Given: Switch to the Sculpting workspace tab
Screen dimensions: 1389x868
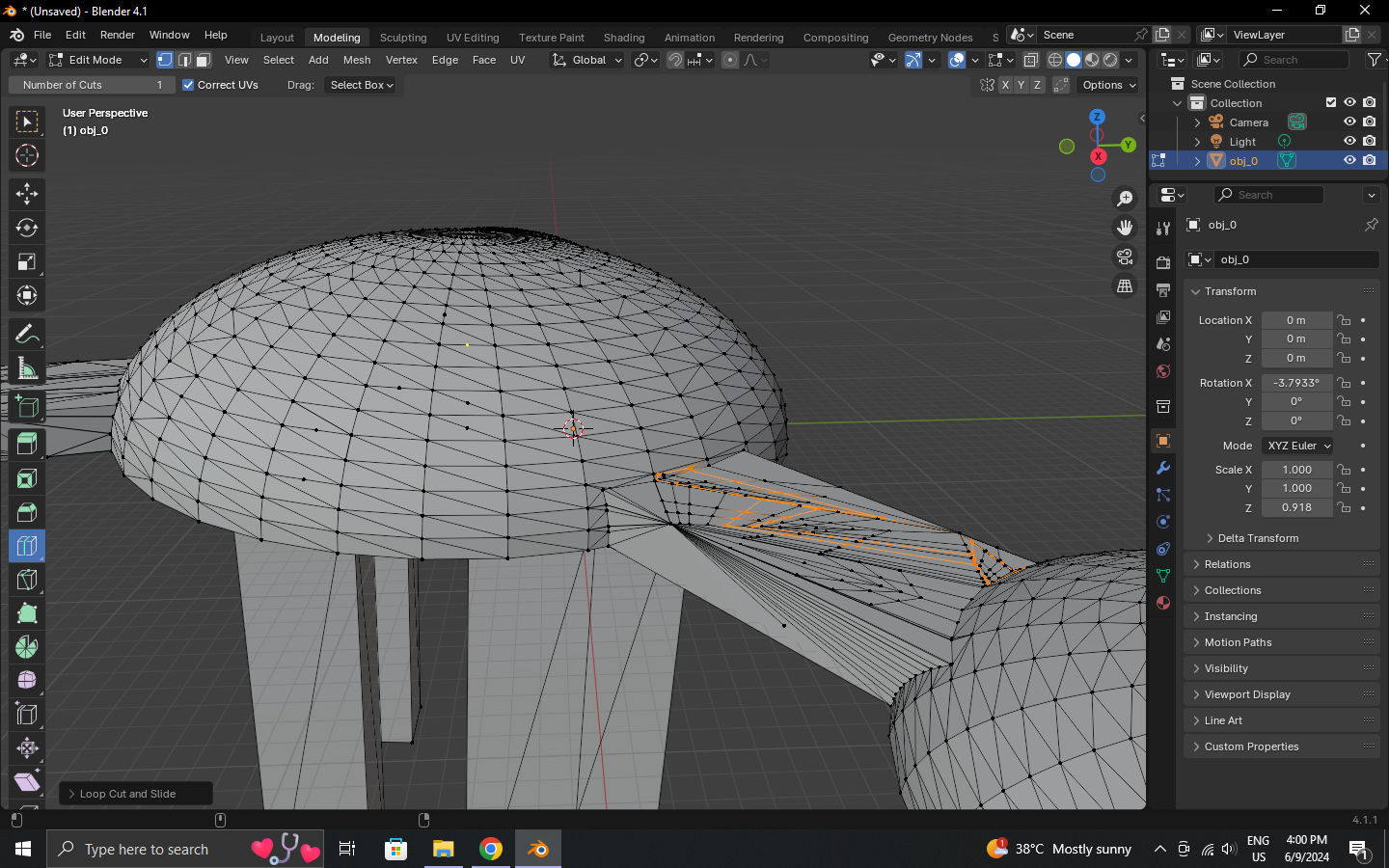Looking at the screenshot, I should coord(403,38).
